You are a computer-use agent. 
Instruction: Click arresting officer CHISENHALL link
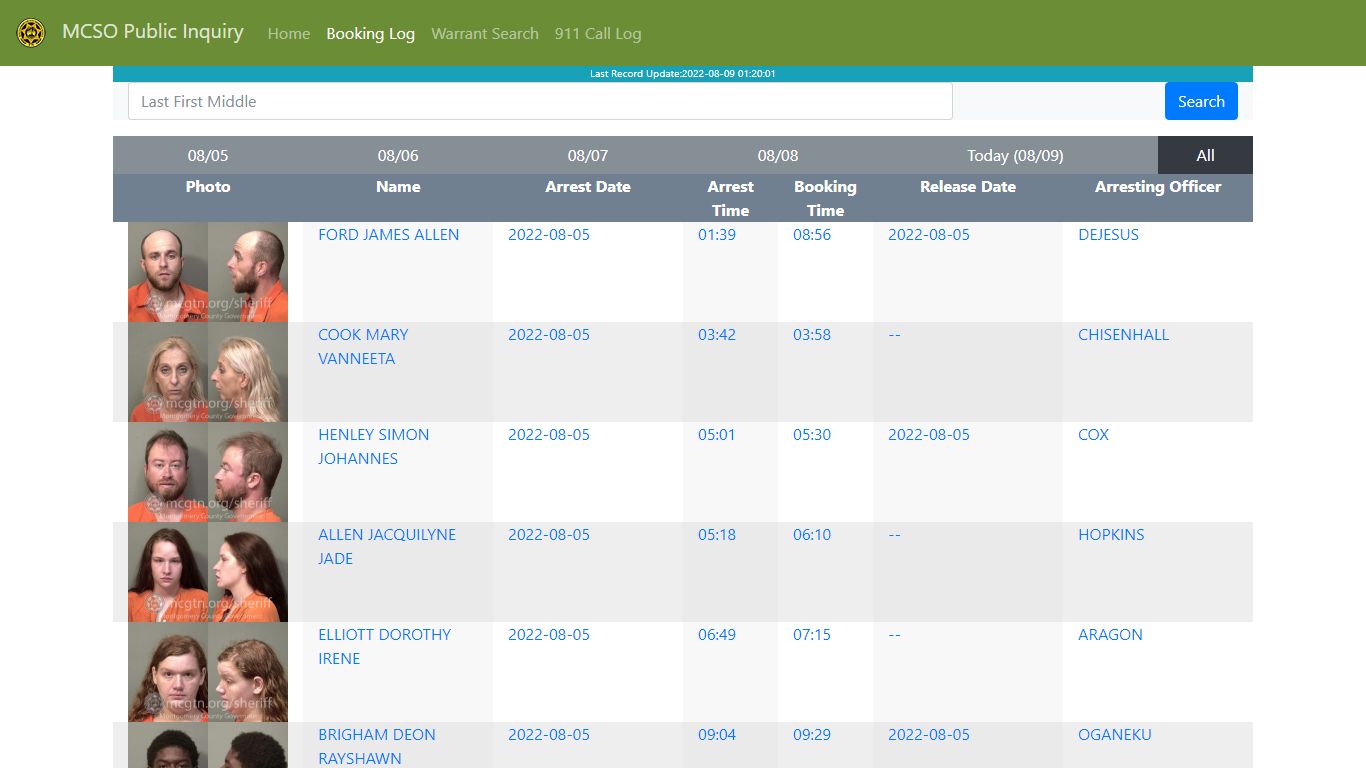tap(1123, 334)
